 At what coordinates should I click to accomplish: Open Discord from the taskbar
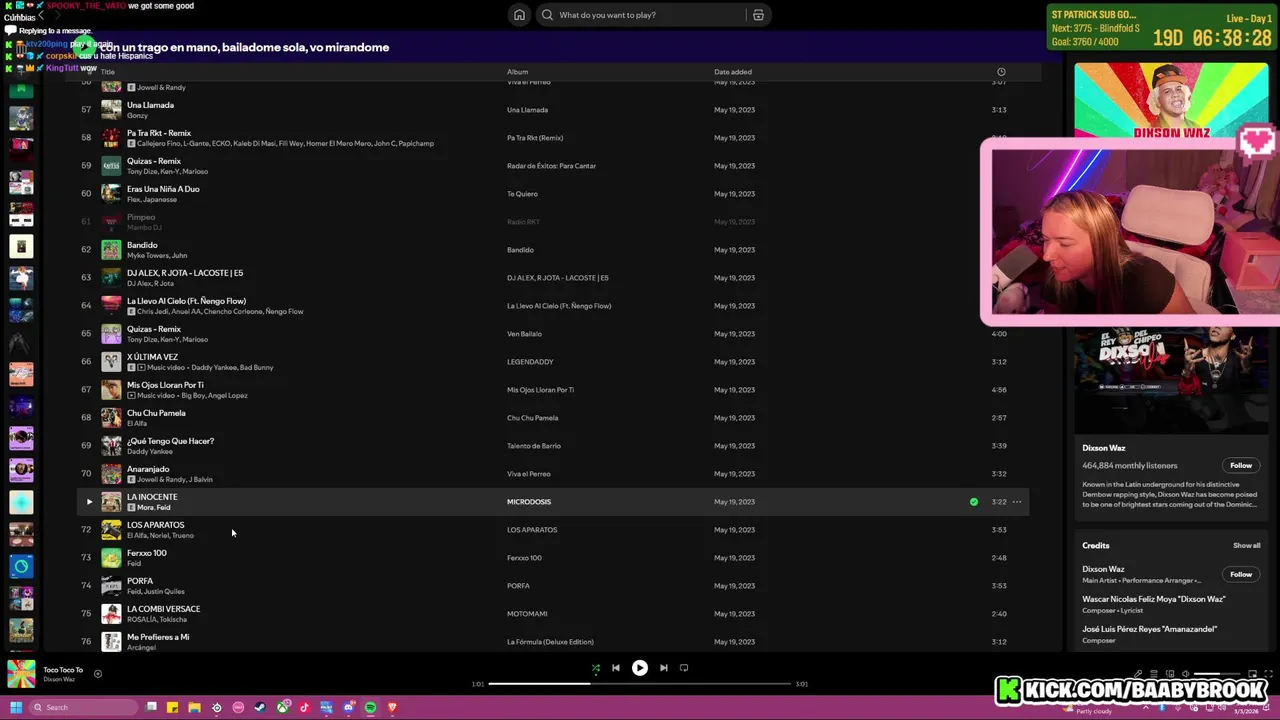click(348, 708)
